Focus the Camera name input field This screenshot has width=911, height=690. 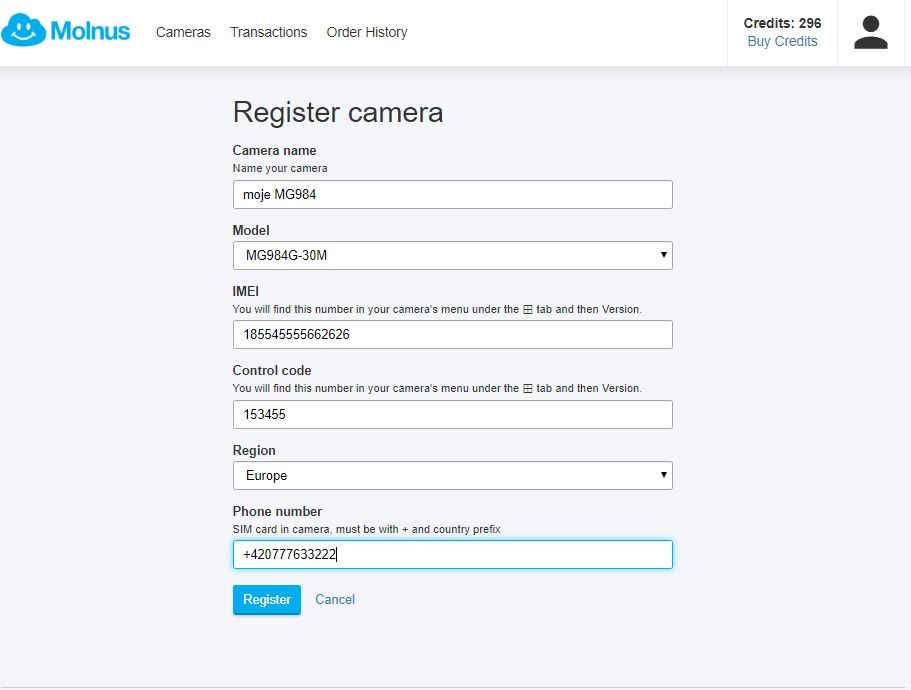coord(453,195)
